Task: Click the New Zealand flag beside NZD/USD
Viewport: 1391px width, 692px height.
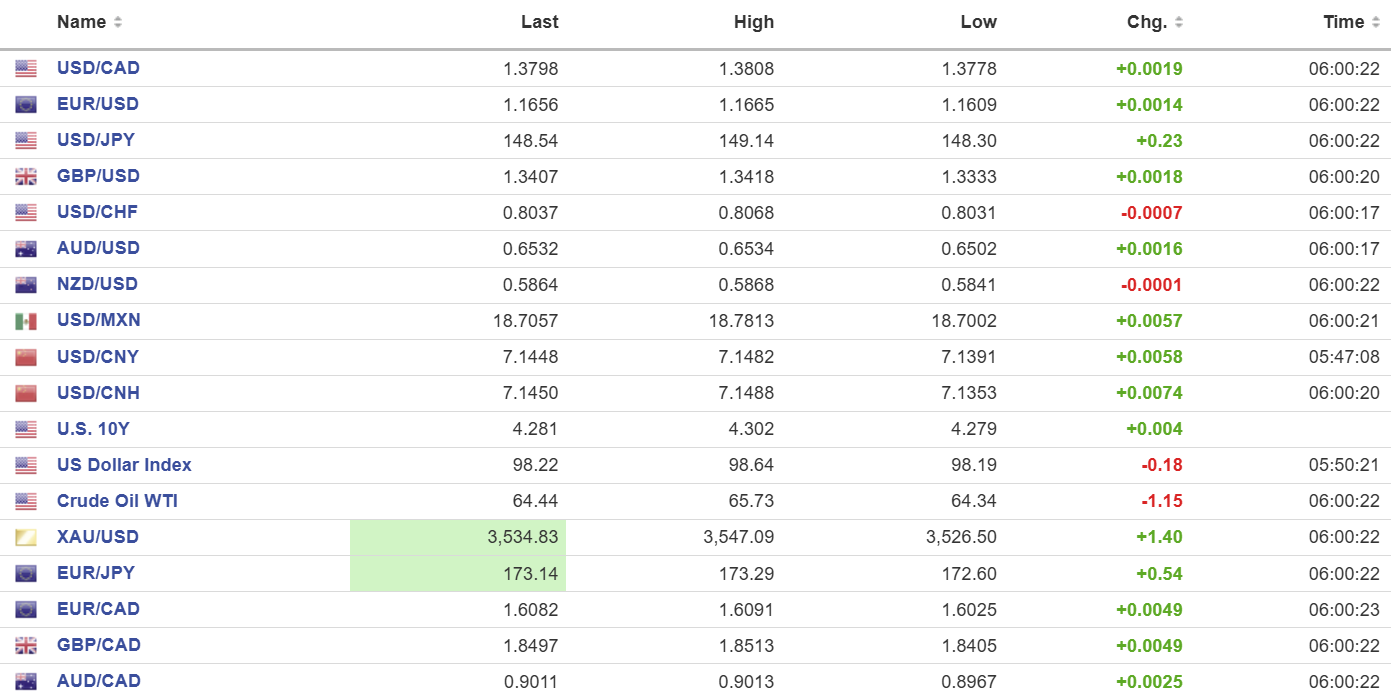Action: (26, 285)
